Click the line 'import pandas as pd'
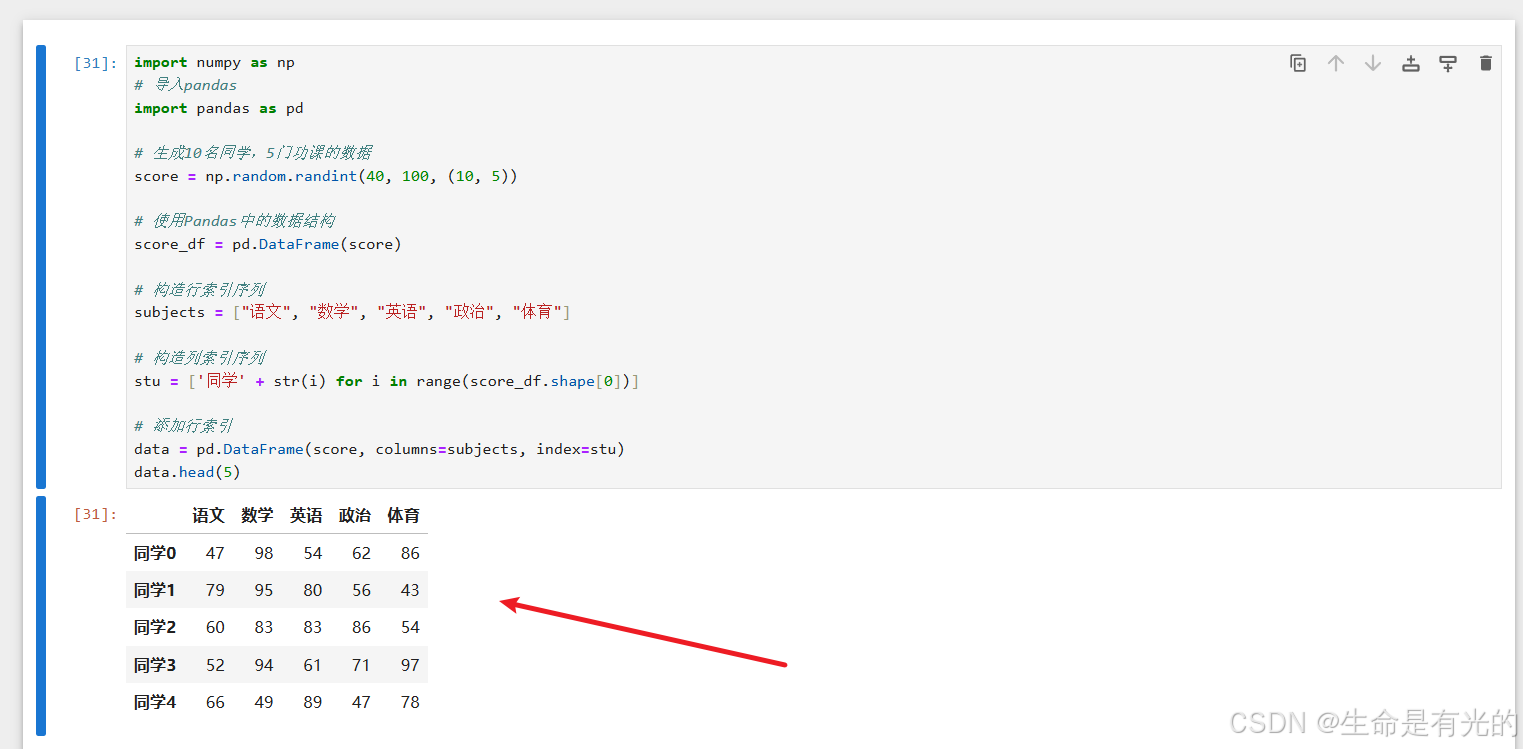The width and height of the screenshot is (1523, 749). [219, 108]
